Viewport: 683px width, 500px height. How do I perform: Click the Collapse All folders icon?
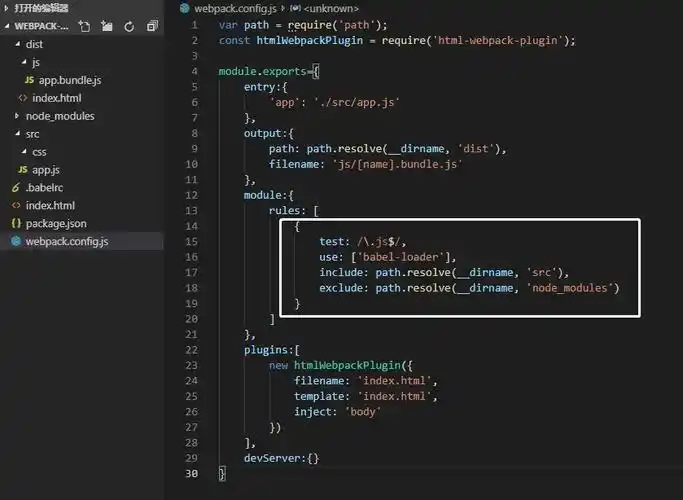[x=152, y=27]
